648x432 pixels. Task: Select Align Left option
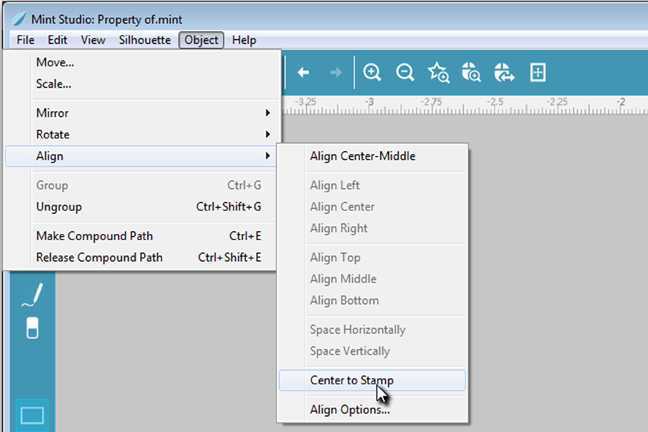tap(372, 185)
